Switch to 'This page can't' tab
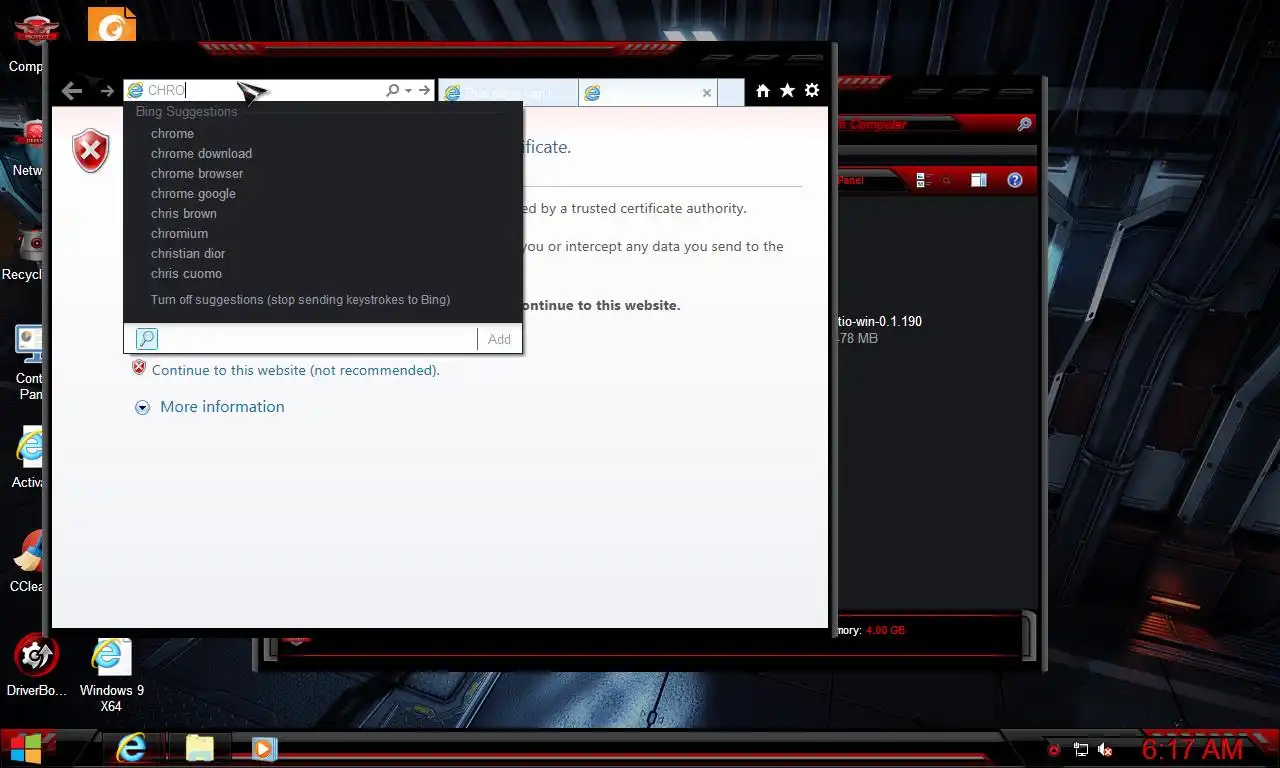 [x=508, y=93]
